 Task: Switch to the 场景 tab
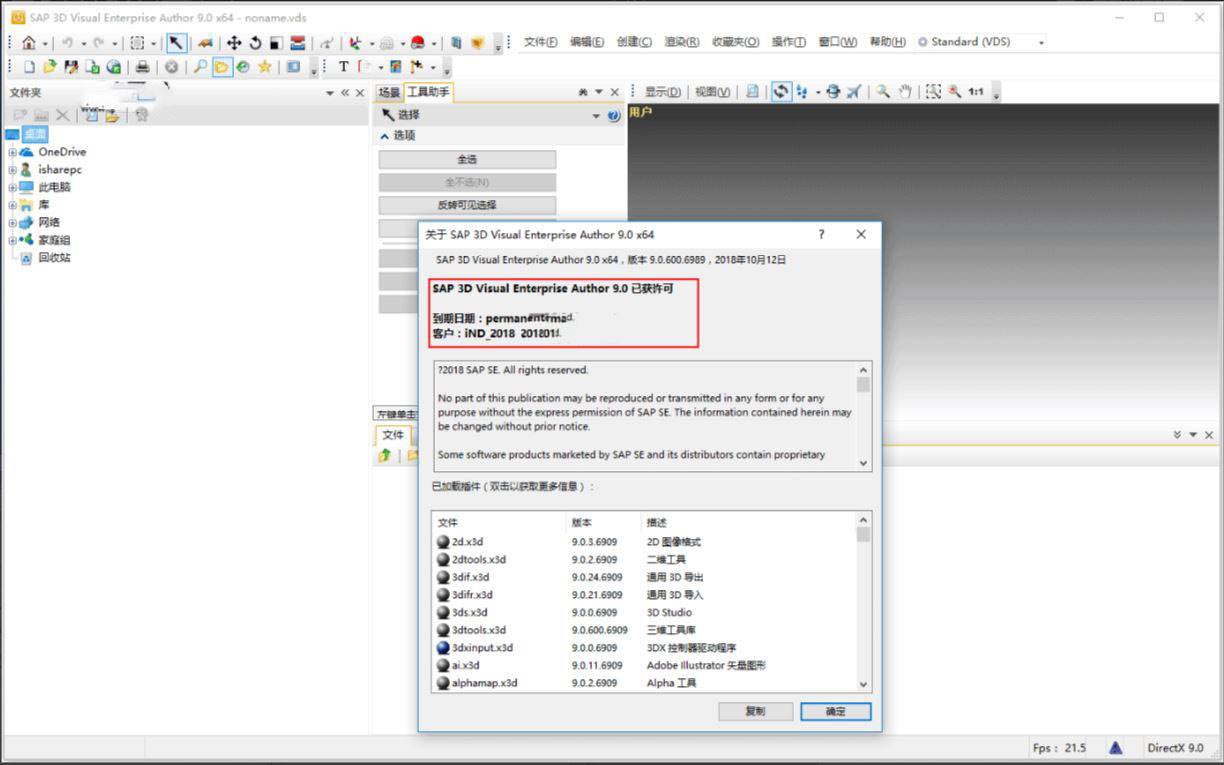[388, 92]
